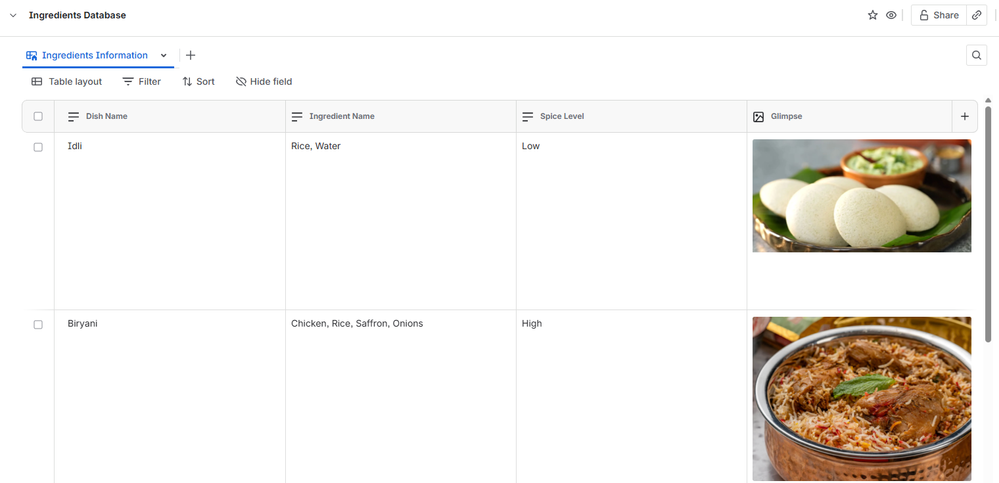Open Hide field options
The image size is (999, 483).
[x=264, y=82]
